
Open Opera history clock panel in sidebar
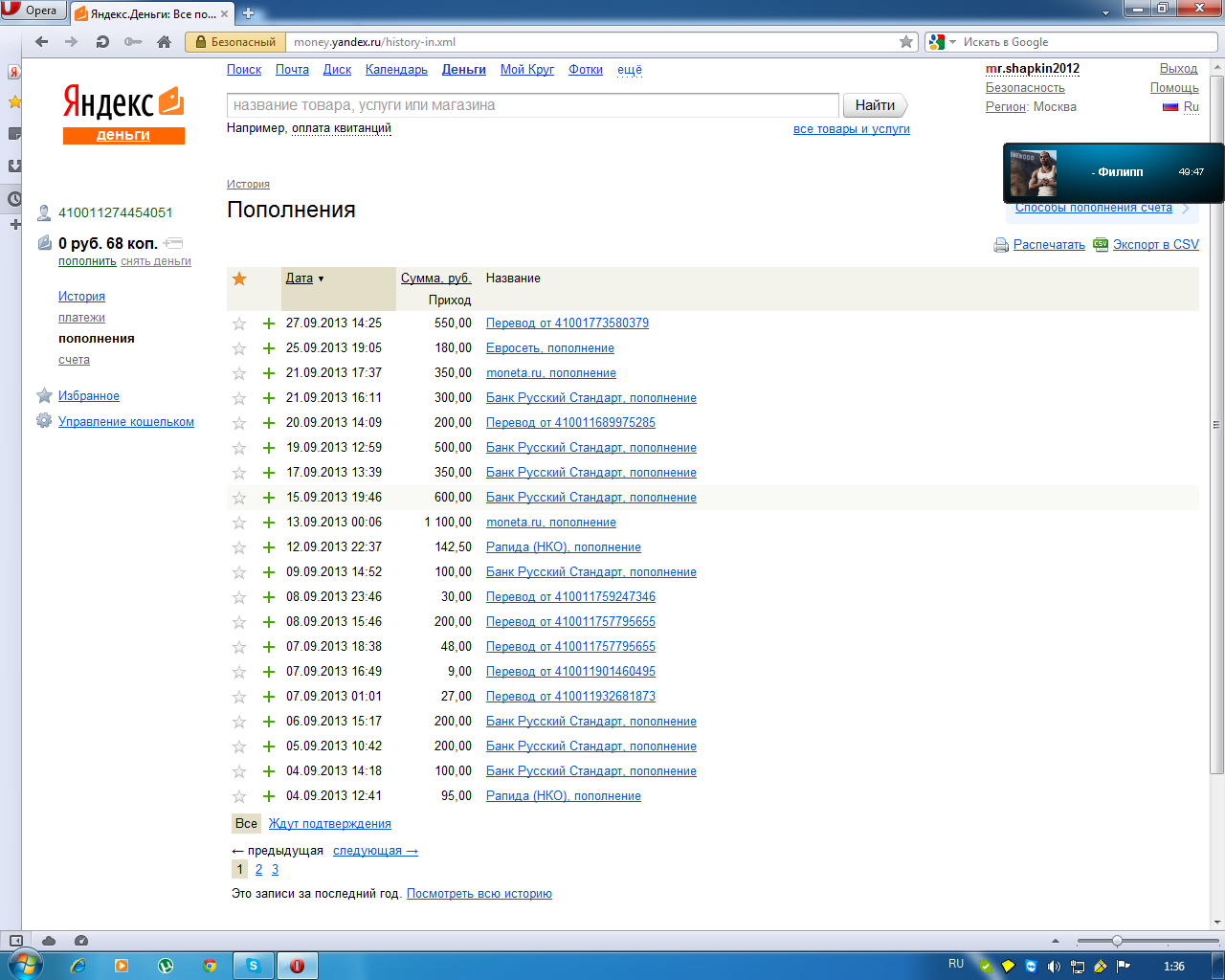coord(14,199)
